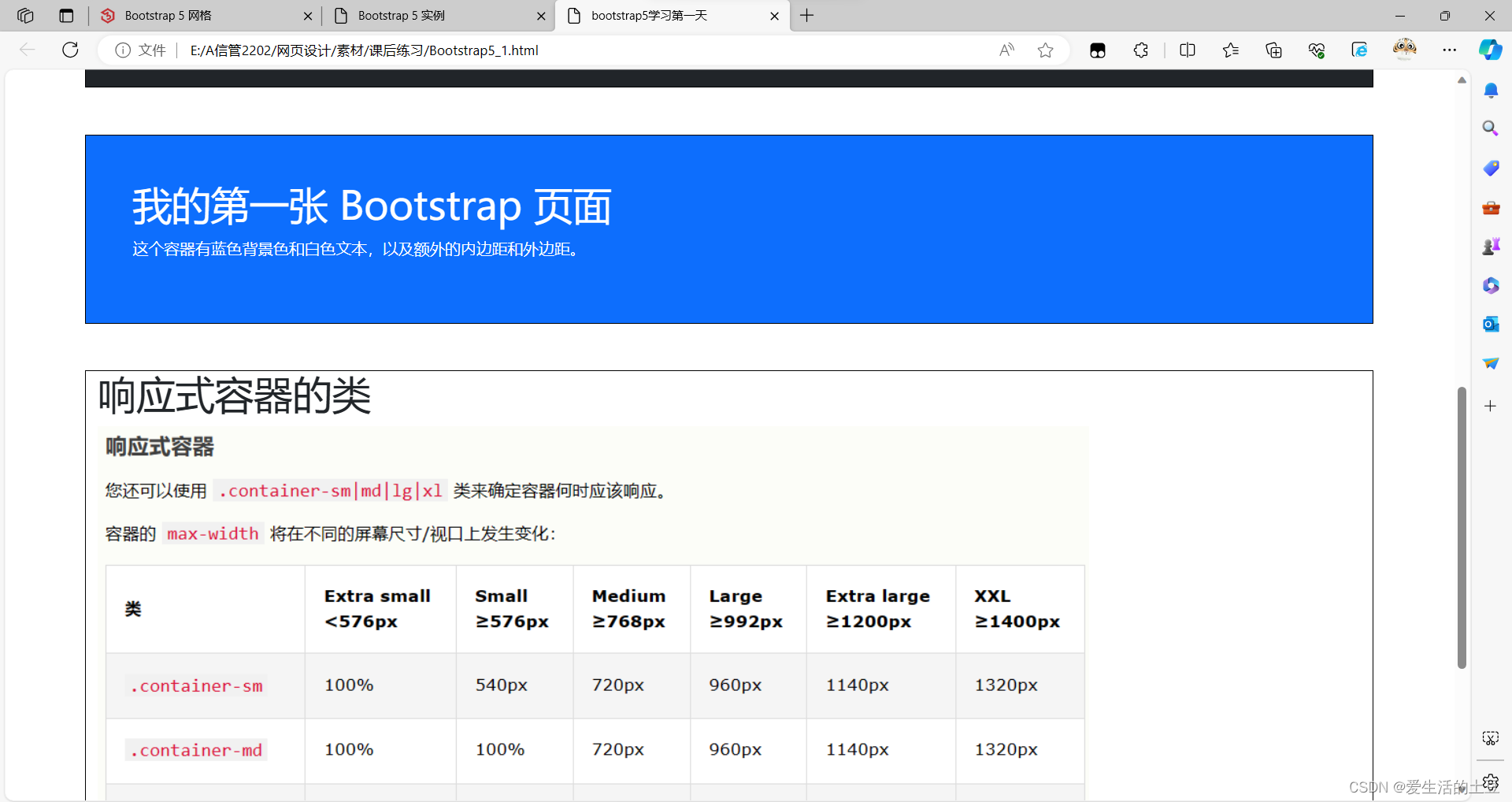
Task: Click heading 我的第一张 Bootstrap 页面
Action: tap(372, 206)
